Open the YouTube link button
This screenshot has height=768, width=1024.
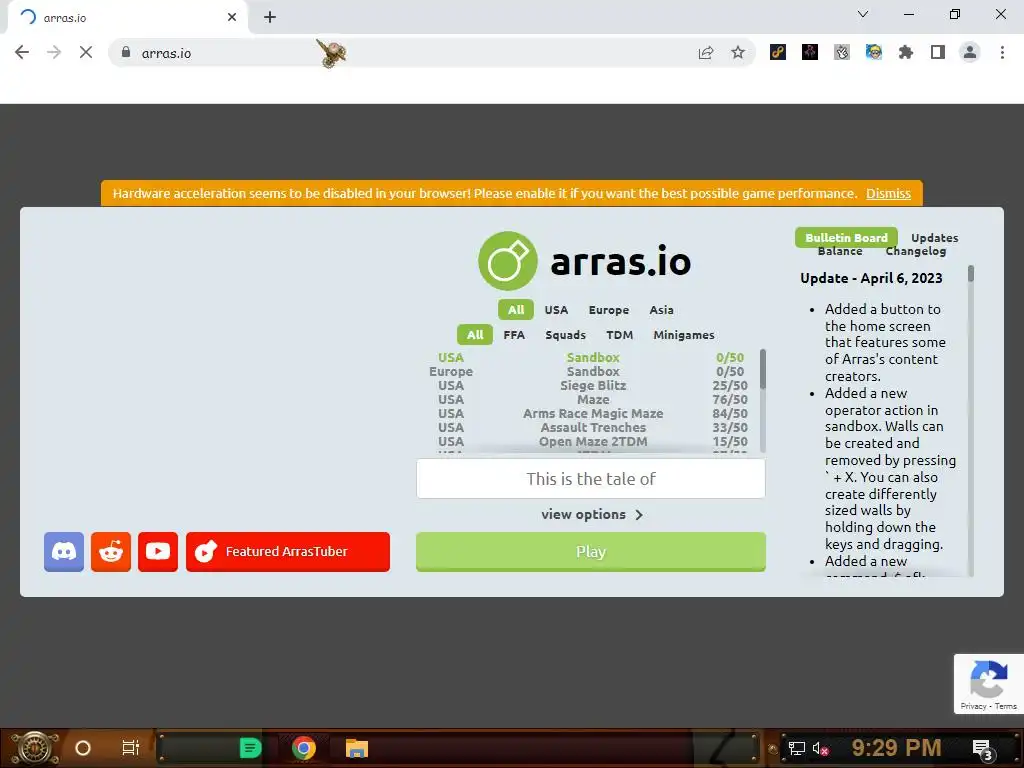point(158,552)
